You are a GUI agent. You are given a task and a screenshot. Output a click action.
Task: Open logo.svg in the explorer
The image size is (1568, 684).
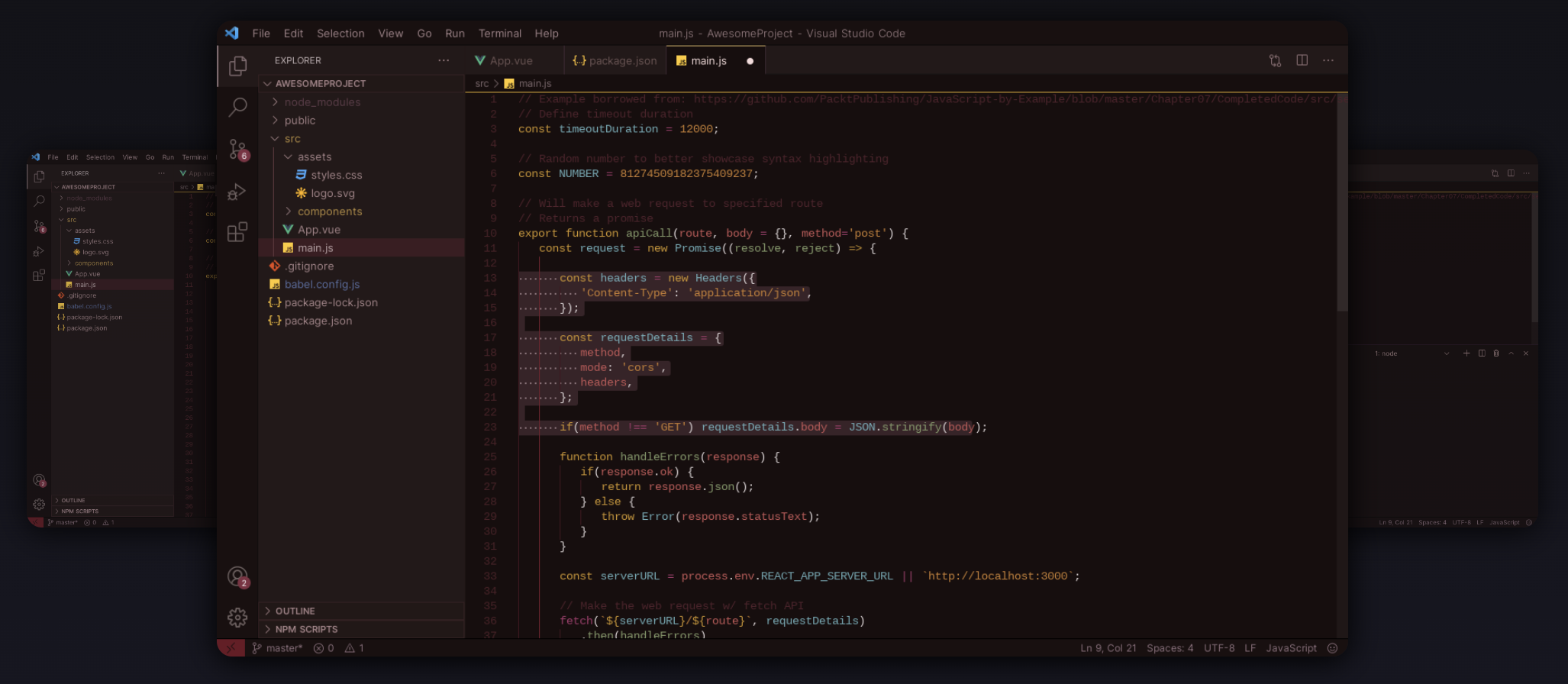click(362, 193)
